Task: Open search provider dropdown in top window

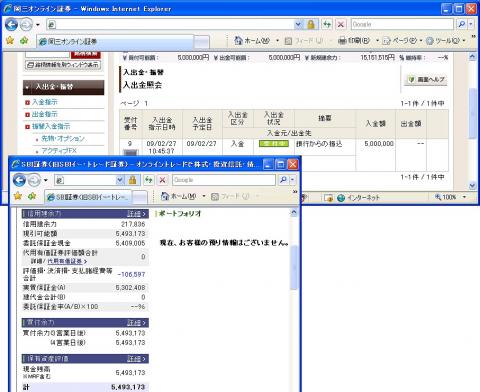Action: pyautogui.click(x=471, y=24)
